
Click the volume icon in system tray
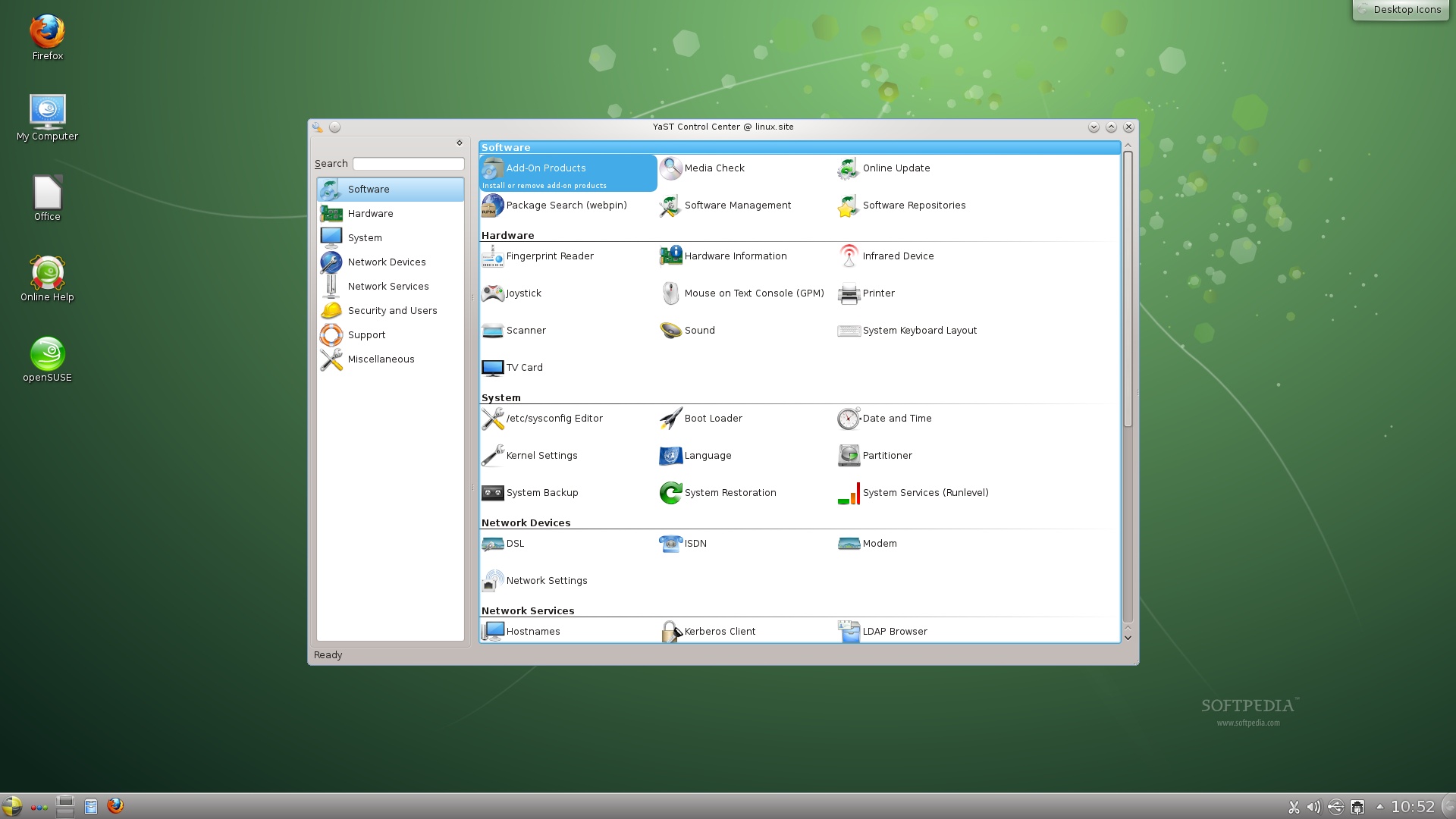(1314, 807)
